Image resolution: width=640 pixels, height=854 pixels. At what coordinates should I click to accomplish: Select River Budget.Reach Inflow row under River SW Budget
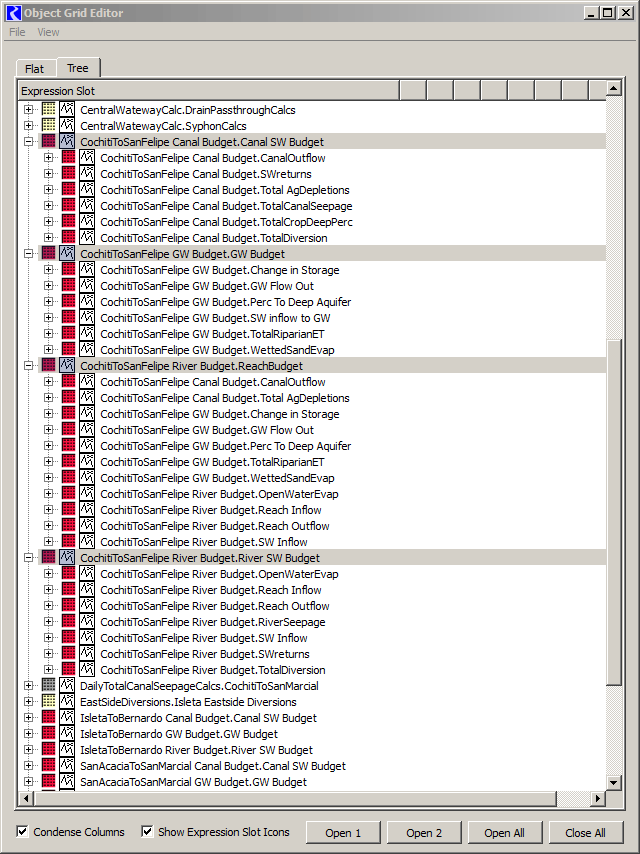tap(211, 590)
